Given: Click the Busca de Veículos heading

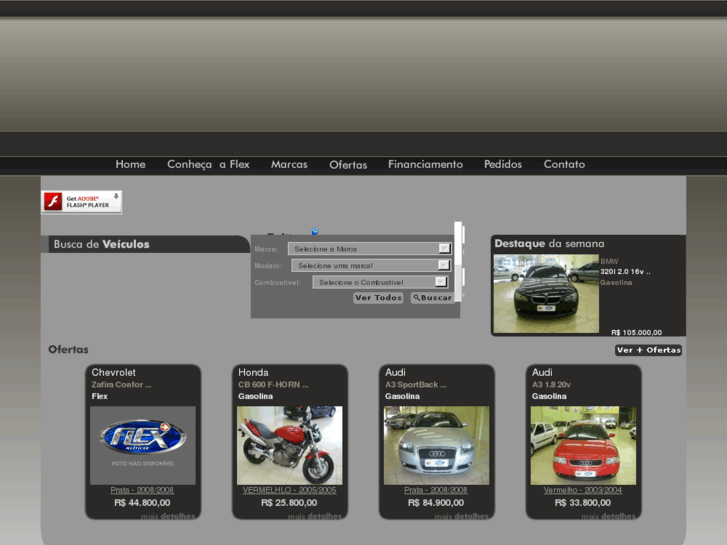Looking at the screenshot, I should (102, 244).
